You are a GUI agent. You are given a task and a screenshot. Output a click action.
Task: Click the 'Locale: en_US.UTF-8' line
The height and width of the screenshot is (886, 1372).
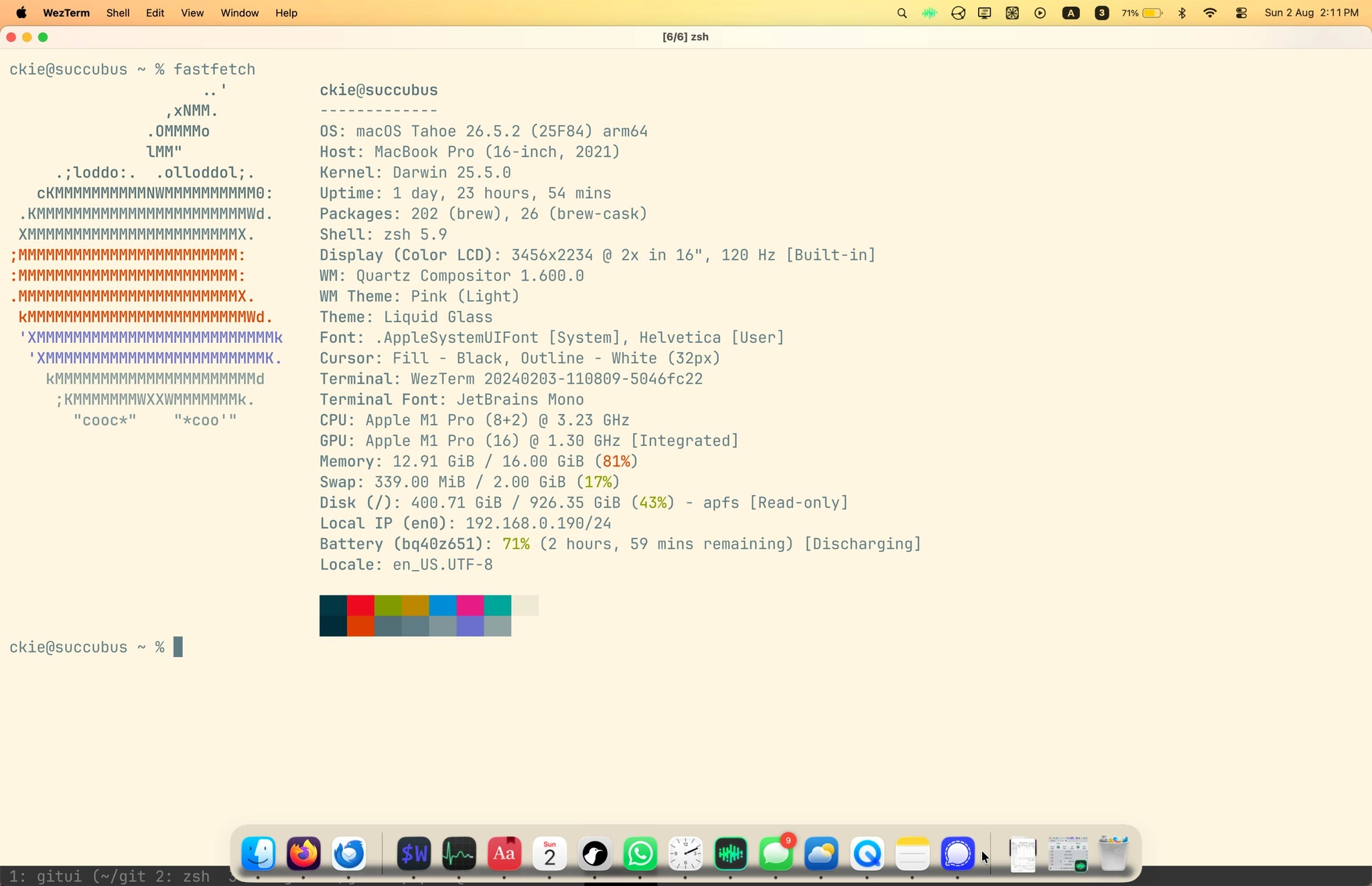[406, 565]
